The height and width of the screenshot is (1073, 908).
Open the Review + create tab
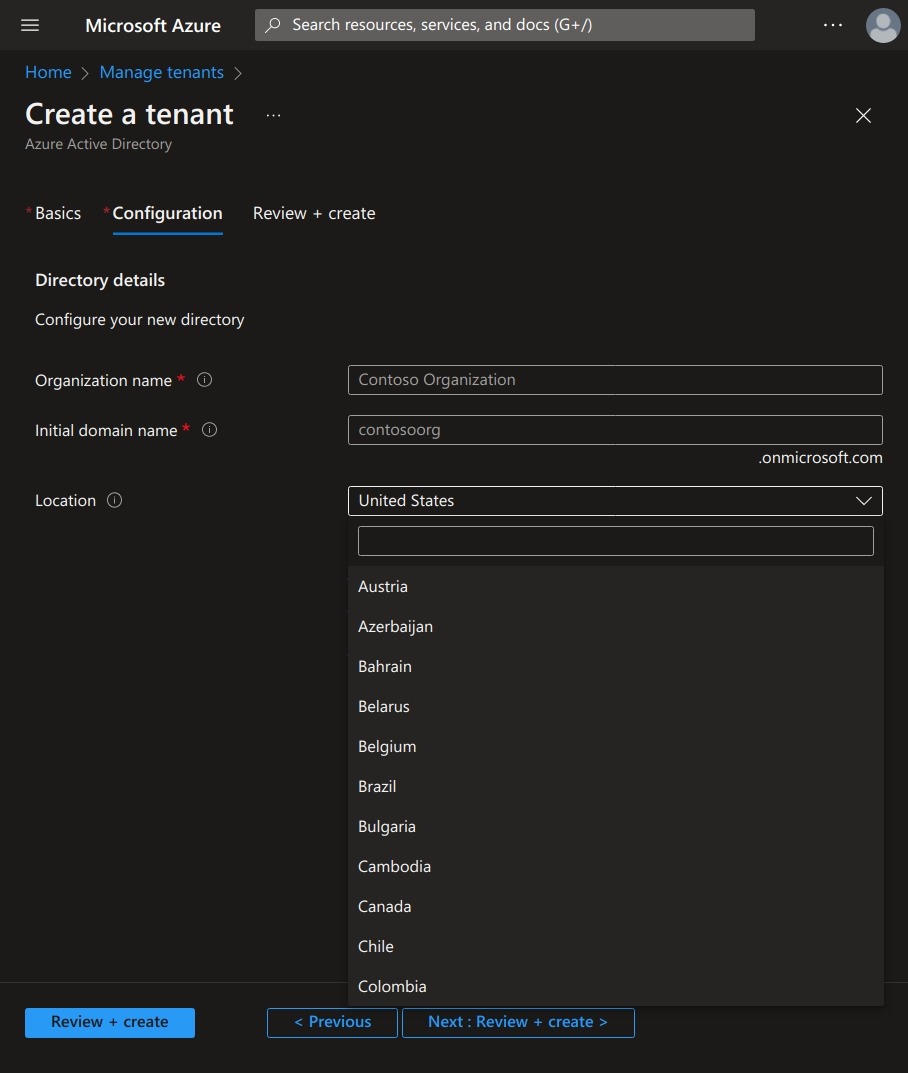click(314, 214)
